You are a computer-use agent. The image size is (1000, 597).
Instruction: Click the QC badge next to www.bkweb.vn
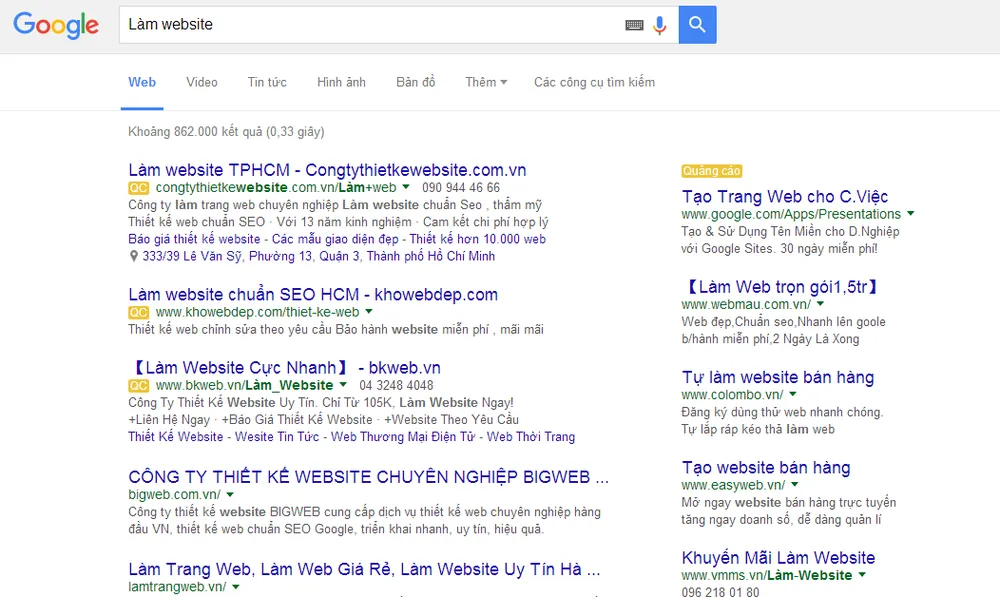tap(138, 385)
